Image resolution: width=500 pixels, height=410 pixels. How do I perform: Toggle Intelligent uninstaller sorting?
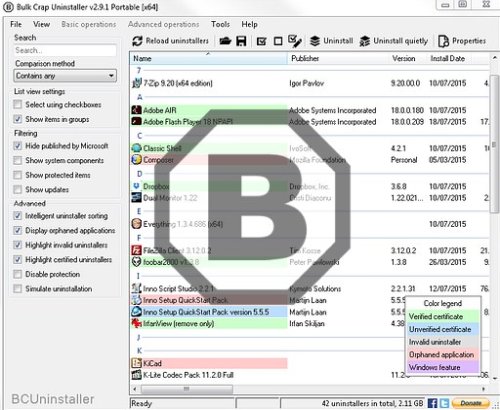(x=17, y=216)
